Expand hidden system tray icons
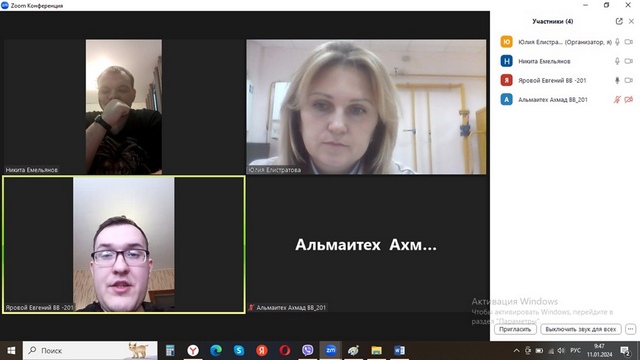640x360 pixels. [x=516, y=351]
